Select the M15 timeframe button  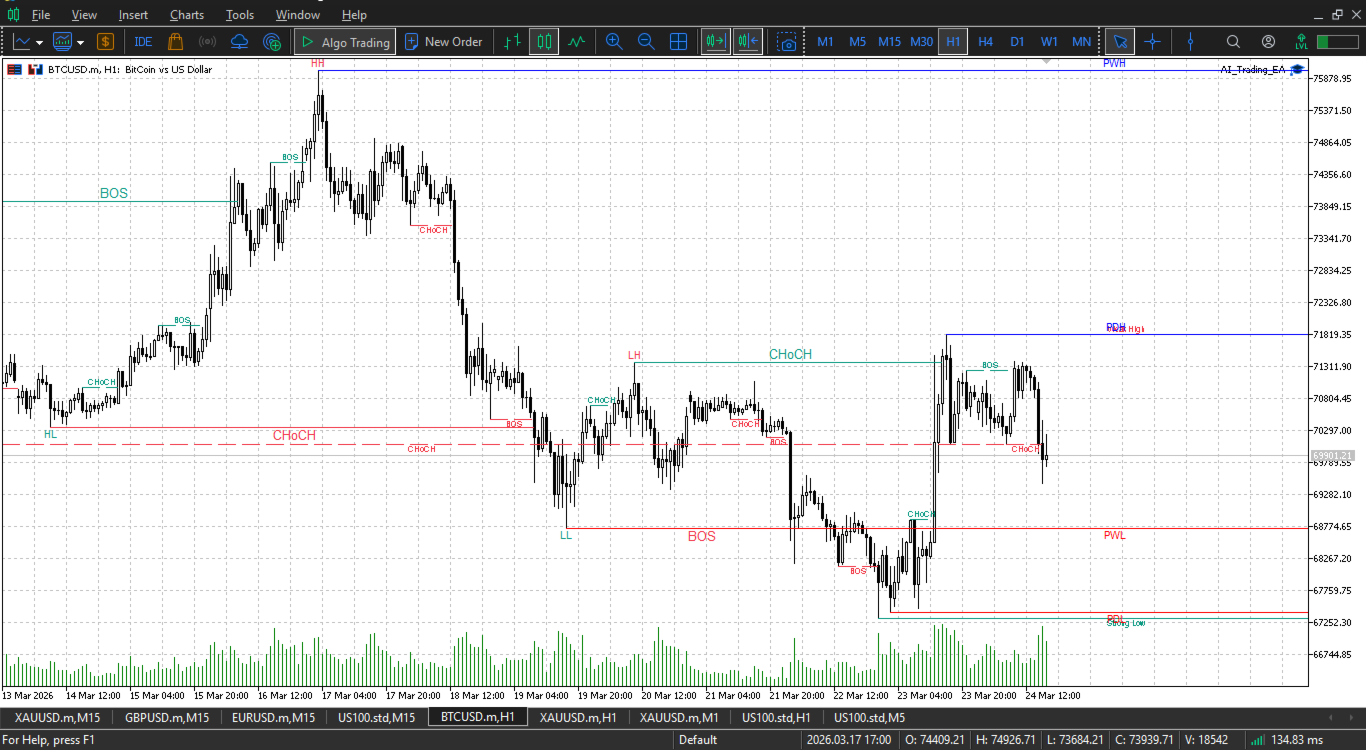pyautogui.click(x=889, y=42)
